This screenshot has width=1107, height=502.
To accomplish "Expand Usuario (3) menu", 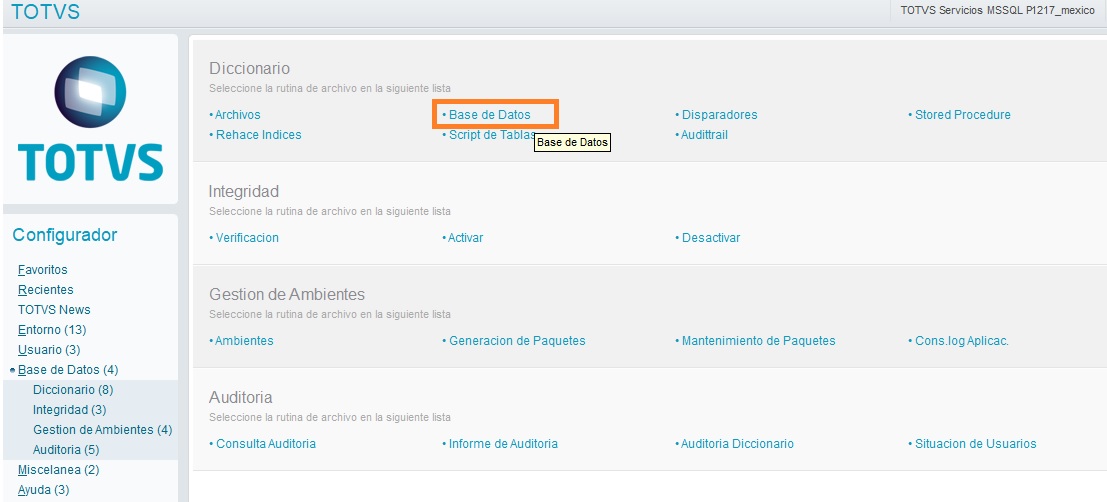I will tap(49, 349).
